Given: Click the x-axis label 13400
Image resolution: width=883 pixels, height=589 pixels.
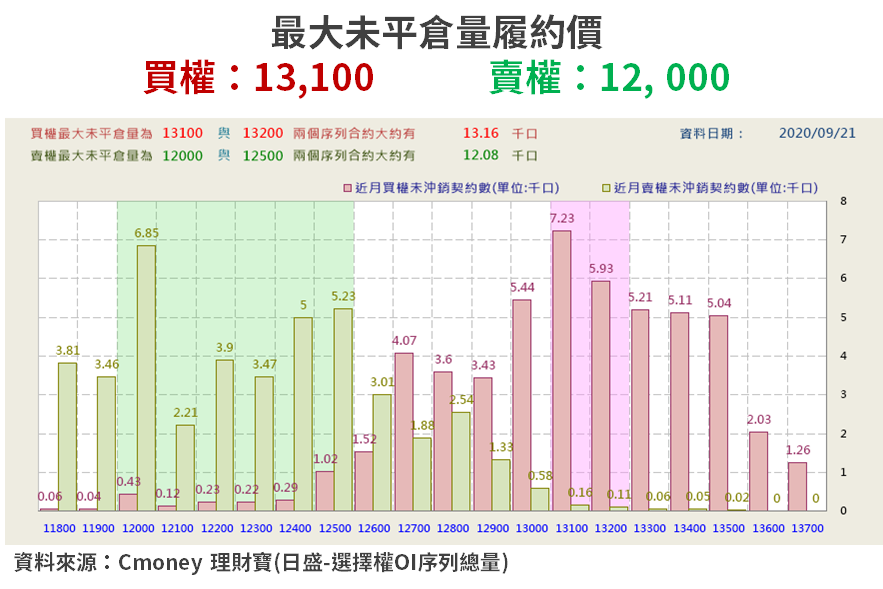Looking at the screenshot, I should pos(689,529).
